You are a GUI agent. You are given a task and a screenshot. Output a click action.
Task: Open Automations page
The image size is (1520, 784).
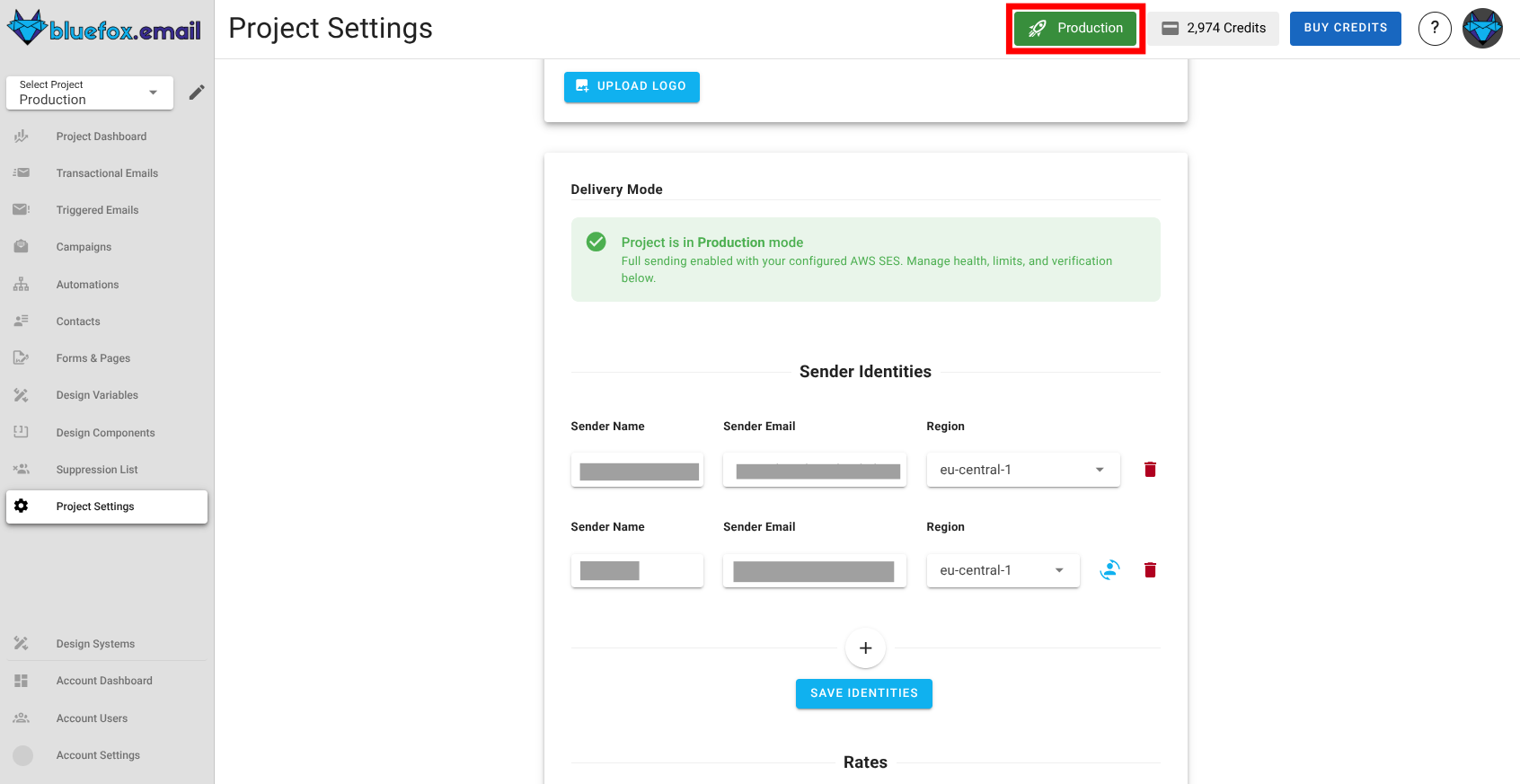(87, 285)
